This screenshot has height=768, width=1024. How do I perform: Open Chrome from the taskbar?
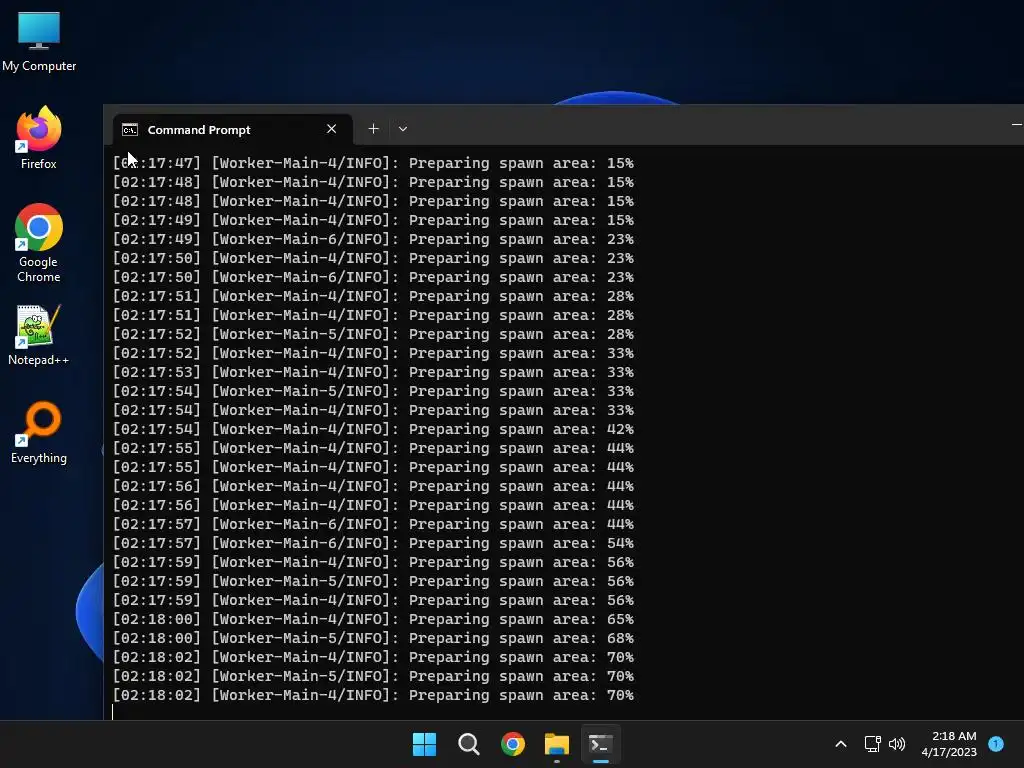coord(513,744)
